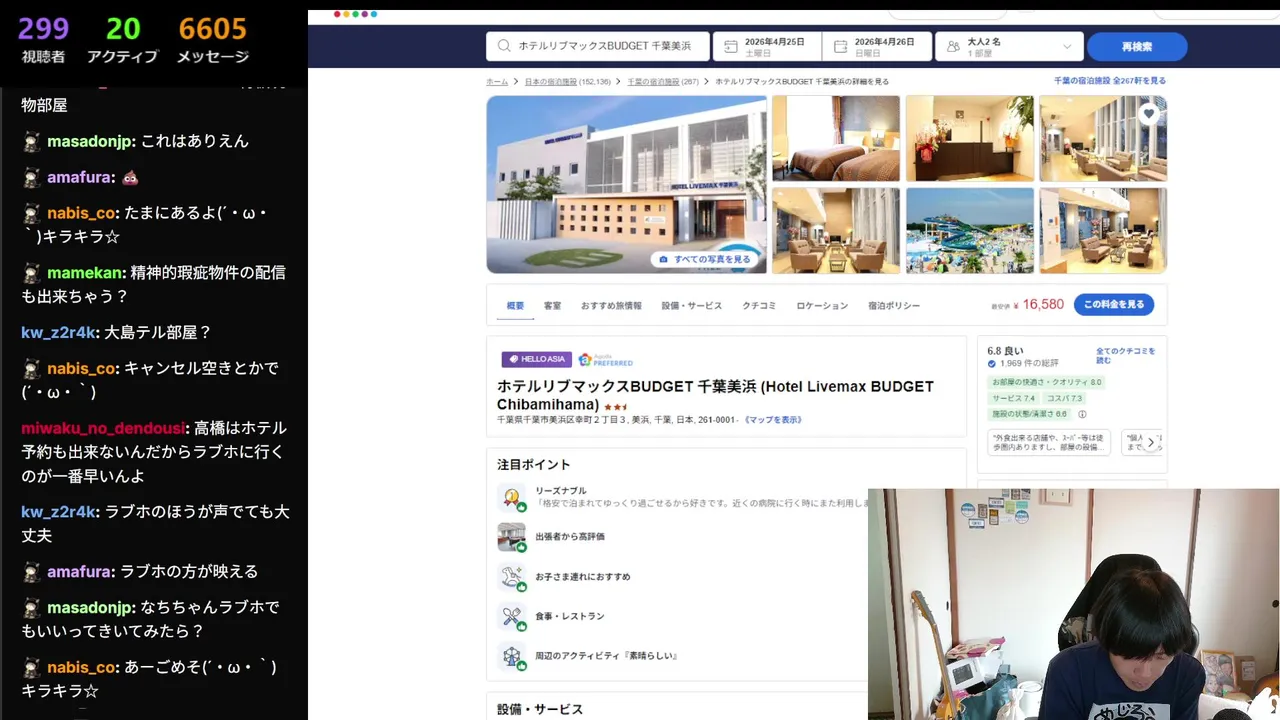Click the guests people icon
The height and width of the screenshot is (720, 1280).
coord(952,46)
